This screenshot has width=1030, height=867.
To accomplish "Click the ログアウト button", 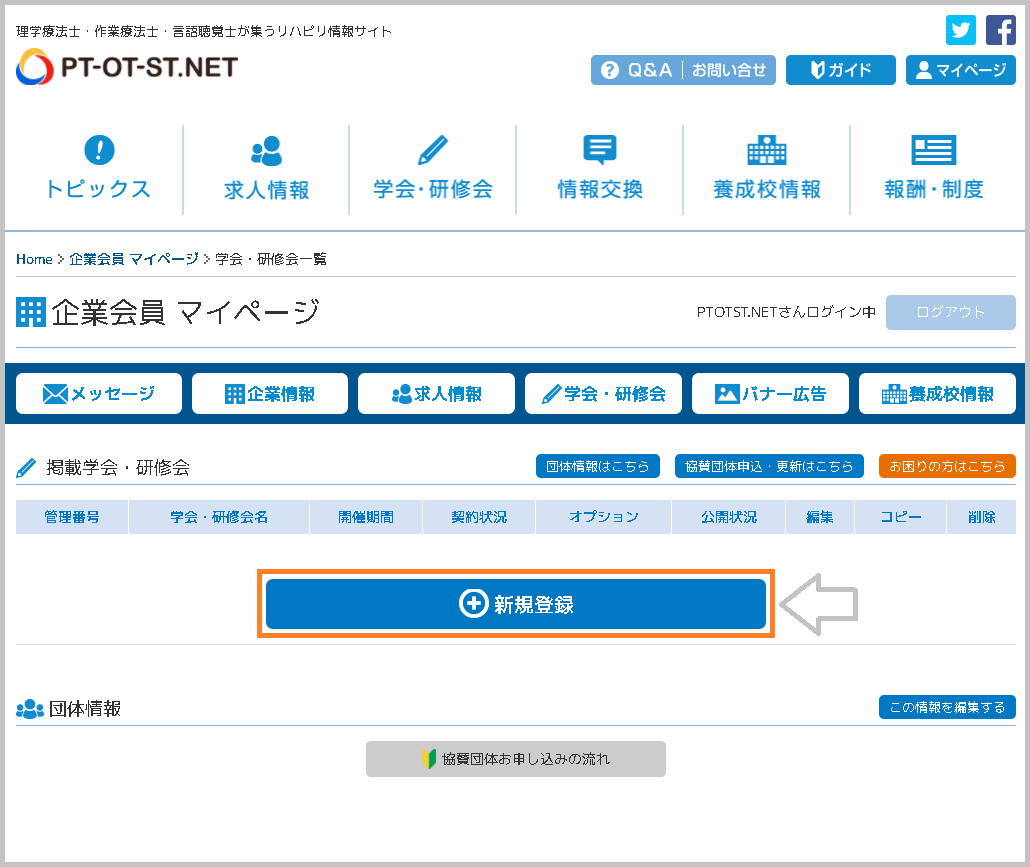I will tap(950, 312).
